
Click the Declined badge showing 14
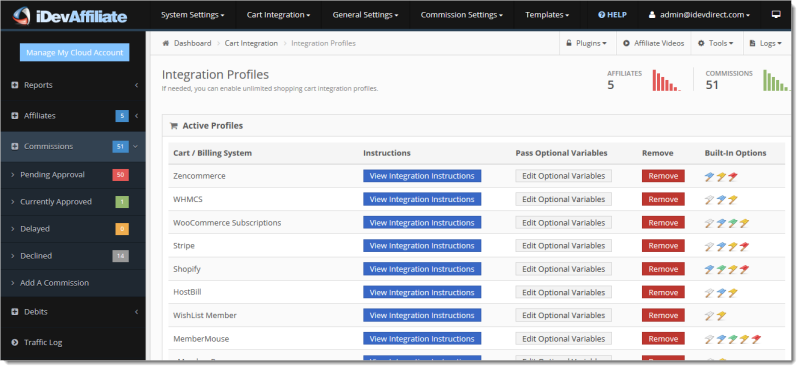tap(120, 256)
